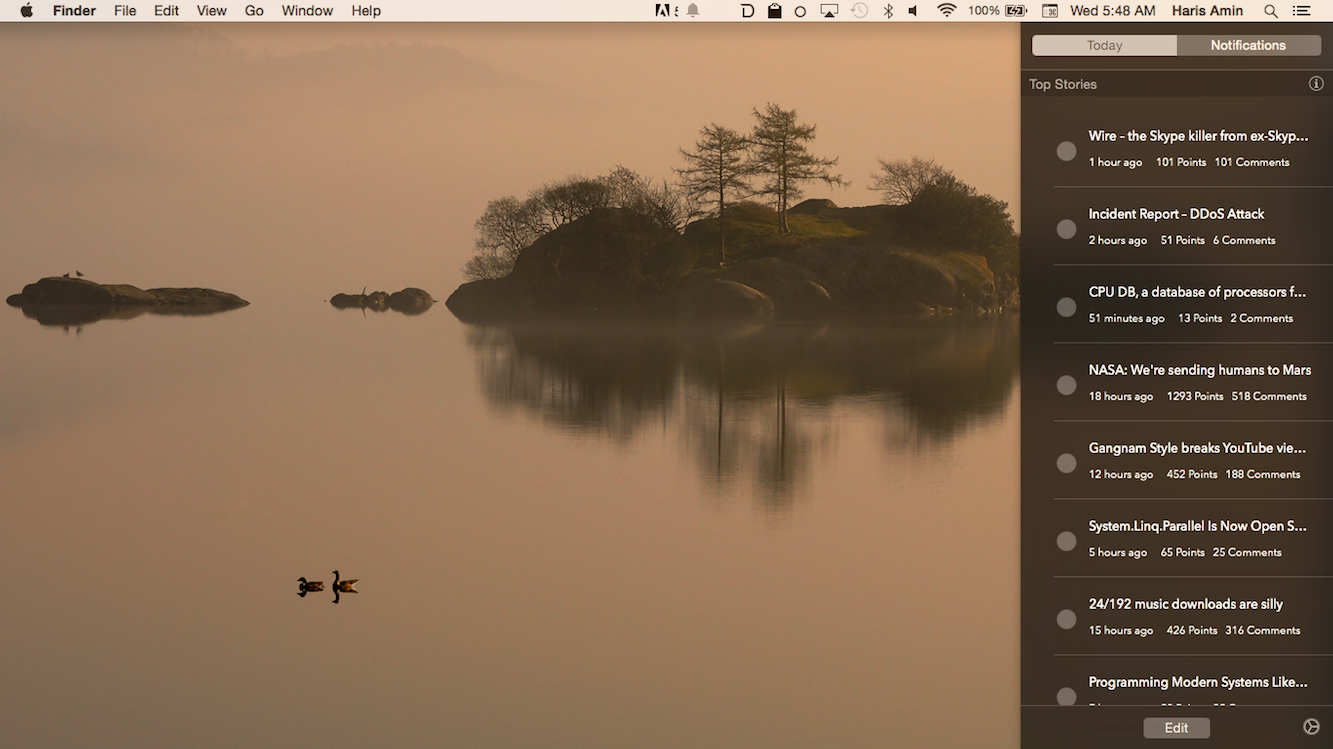1333x749 pixels.
Task: Click the volume speaker icon
Action: pos(913,11)
